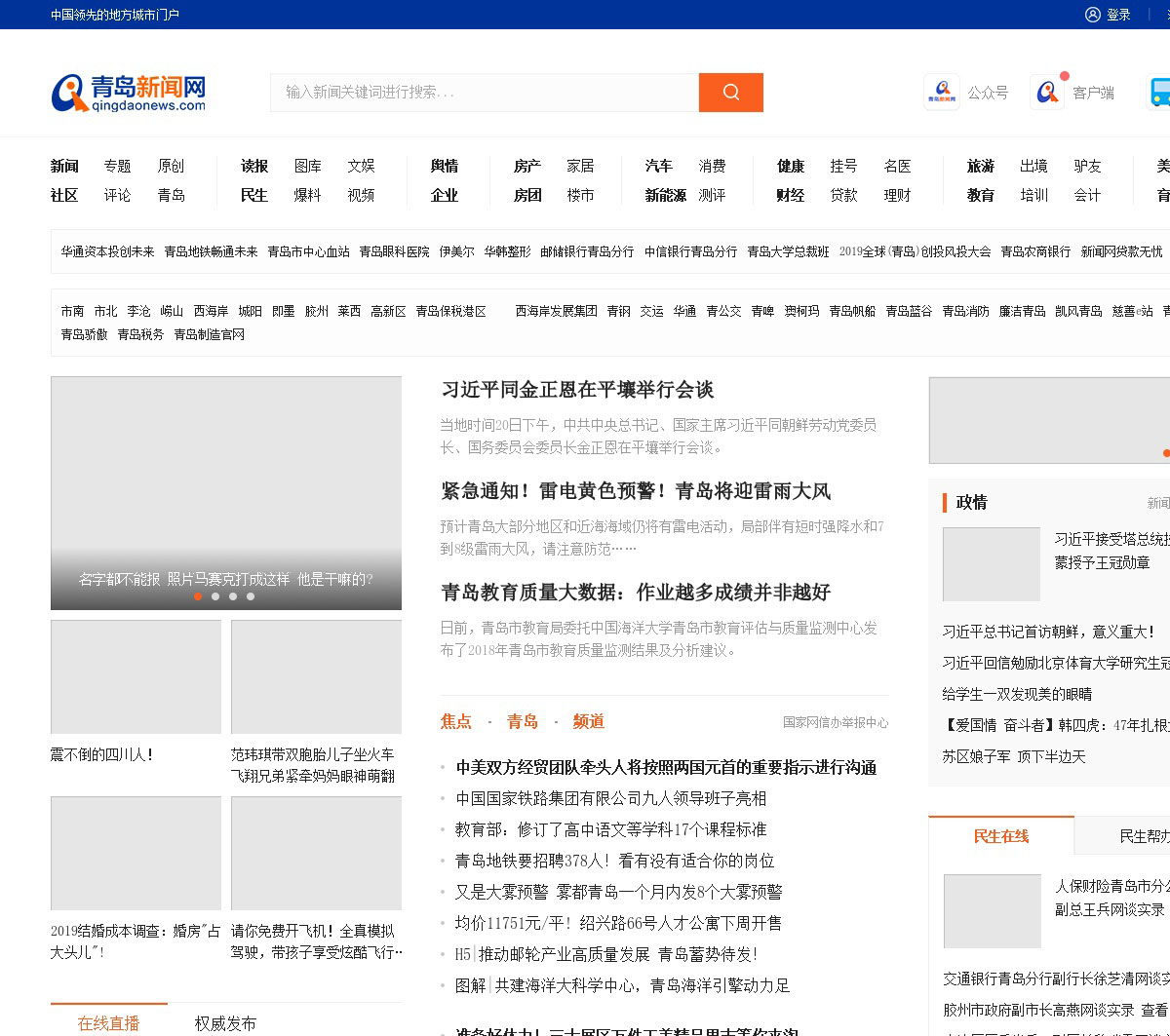1170x1036 pixels.
Task: Open the 公众号 icon
Action: pos(942,93)
